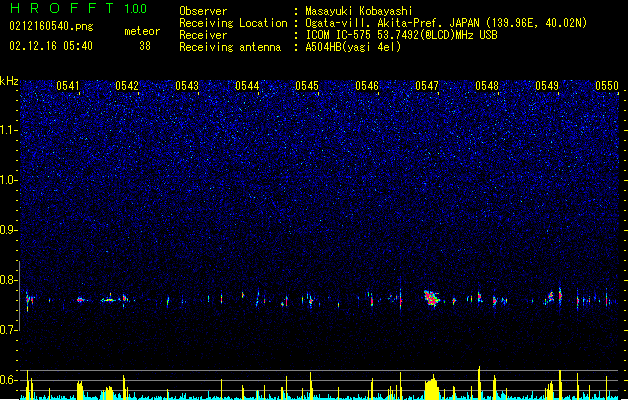Viewport: 629px width, 400px height.
Task: Click the Receiving antenna label
Action: (230, 47)
